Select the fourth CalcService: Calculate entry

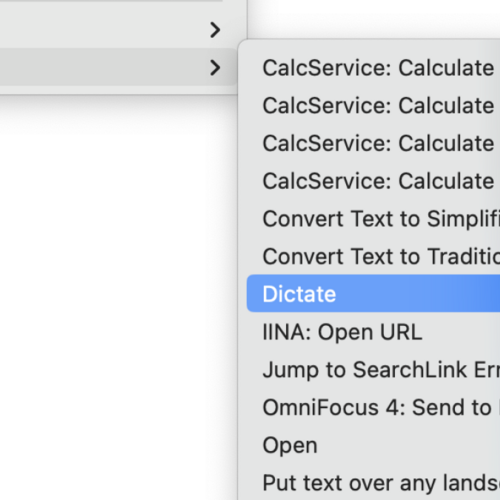coord(373,180)
